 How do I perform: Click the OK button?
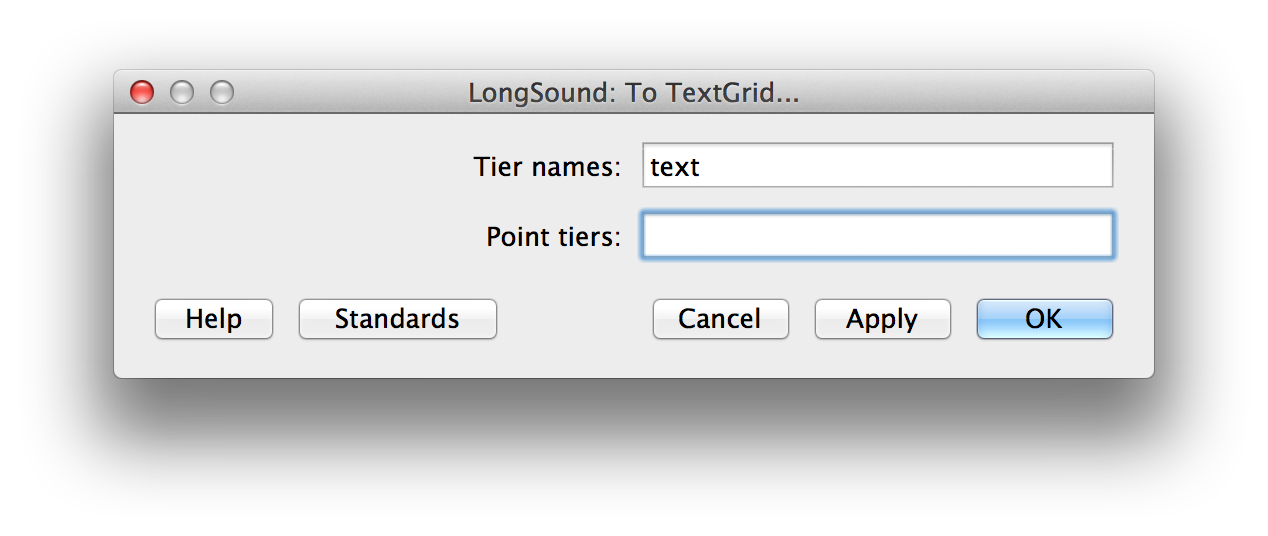click(x=1044, y=319)
